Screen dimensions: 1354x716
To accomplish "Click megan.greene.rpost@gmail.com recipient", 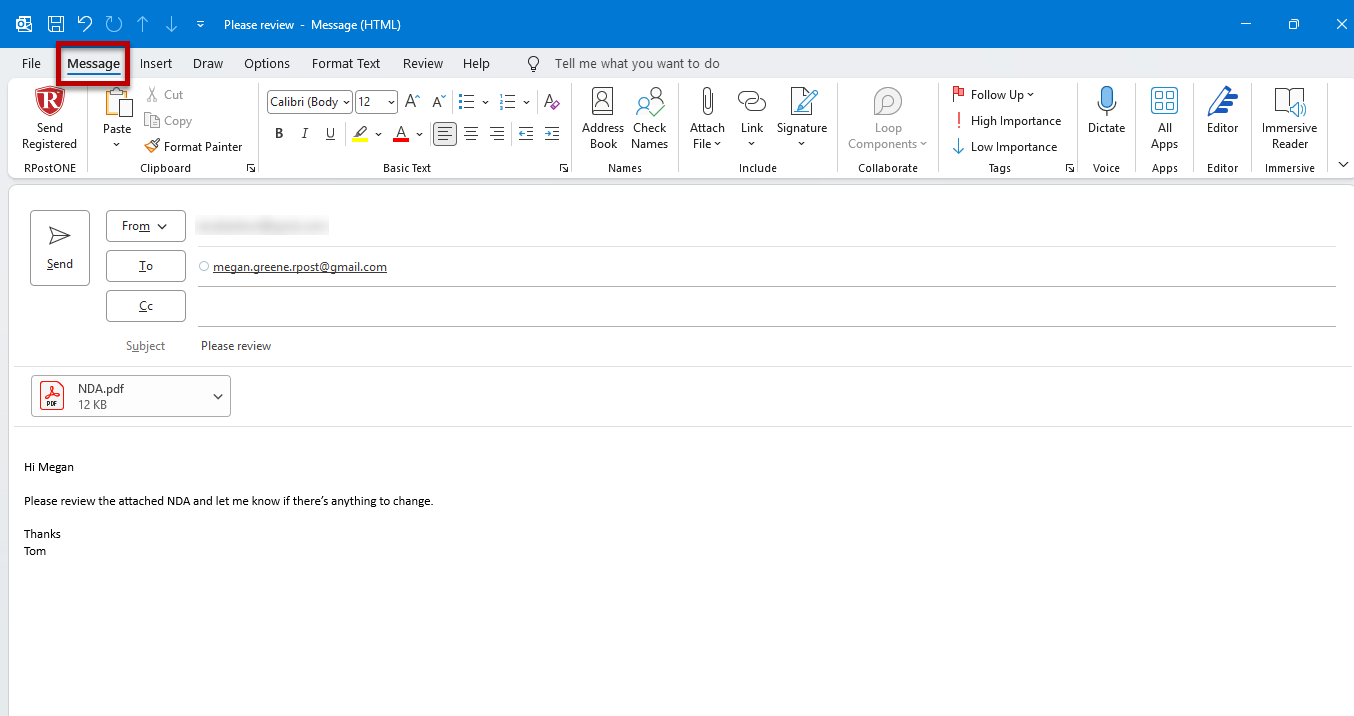I will pyautogui.click(x=299, y=267).
